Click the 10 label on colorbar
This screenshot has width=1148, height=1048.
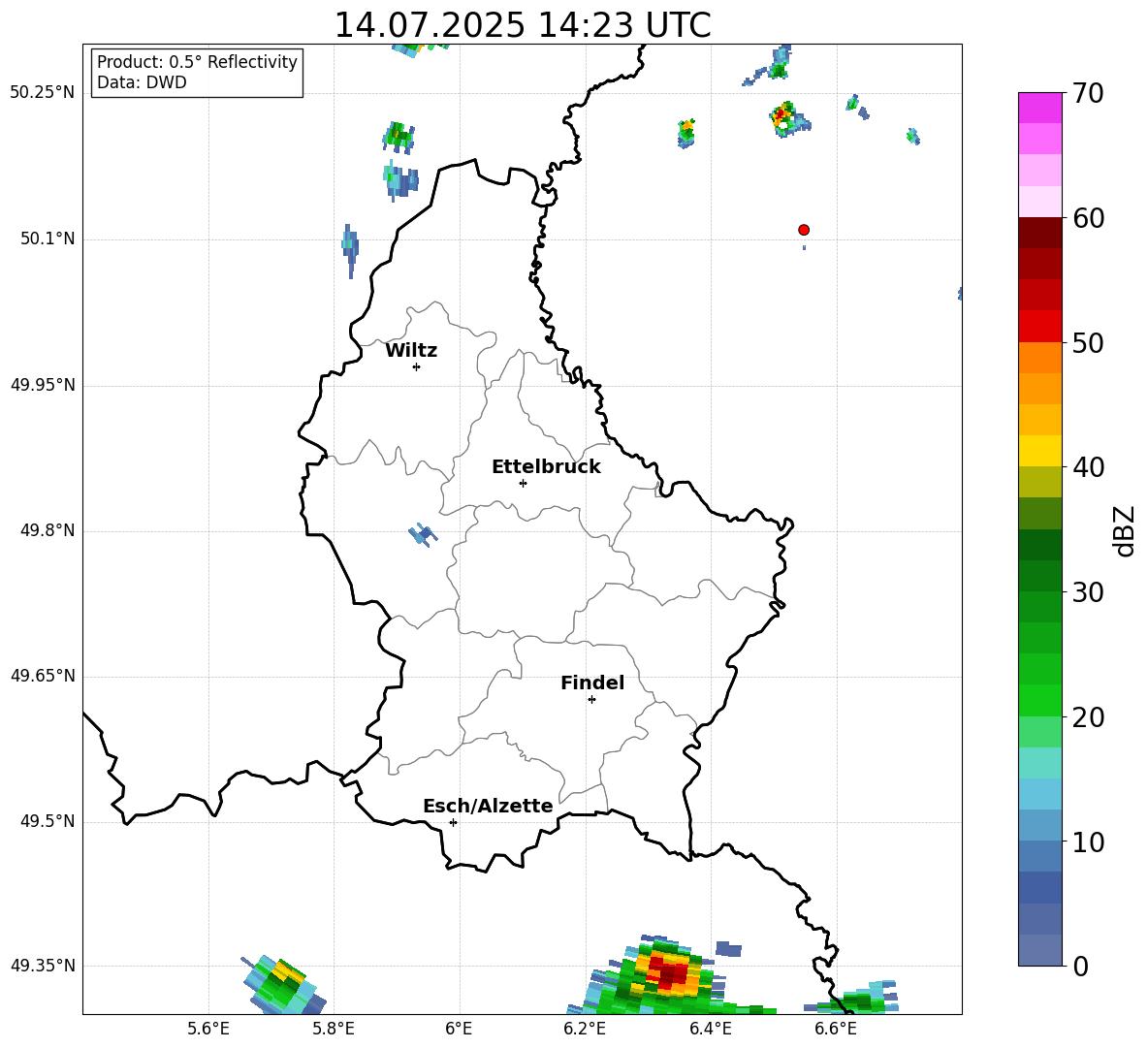(x=1088, y=842)
